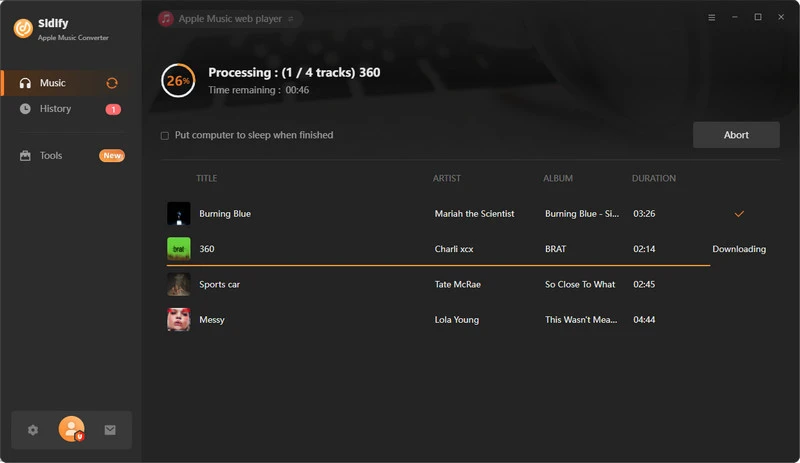Screen dimensions: 800x463
Task: Enable put computer to sleep when finished
Action: coord(164,136)
